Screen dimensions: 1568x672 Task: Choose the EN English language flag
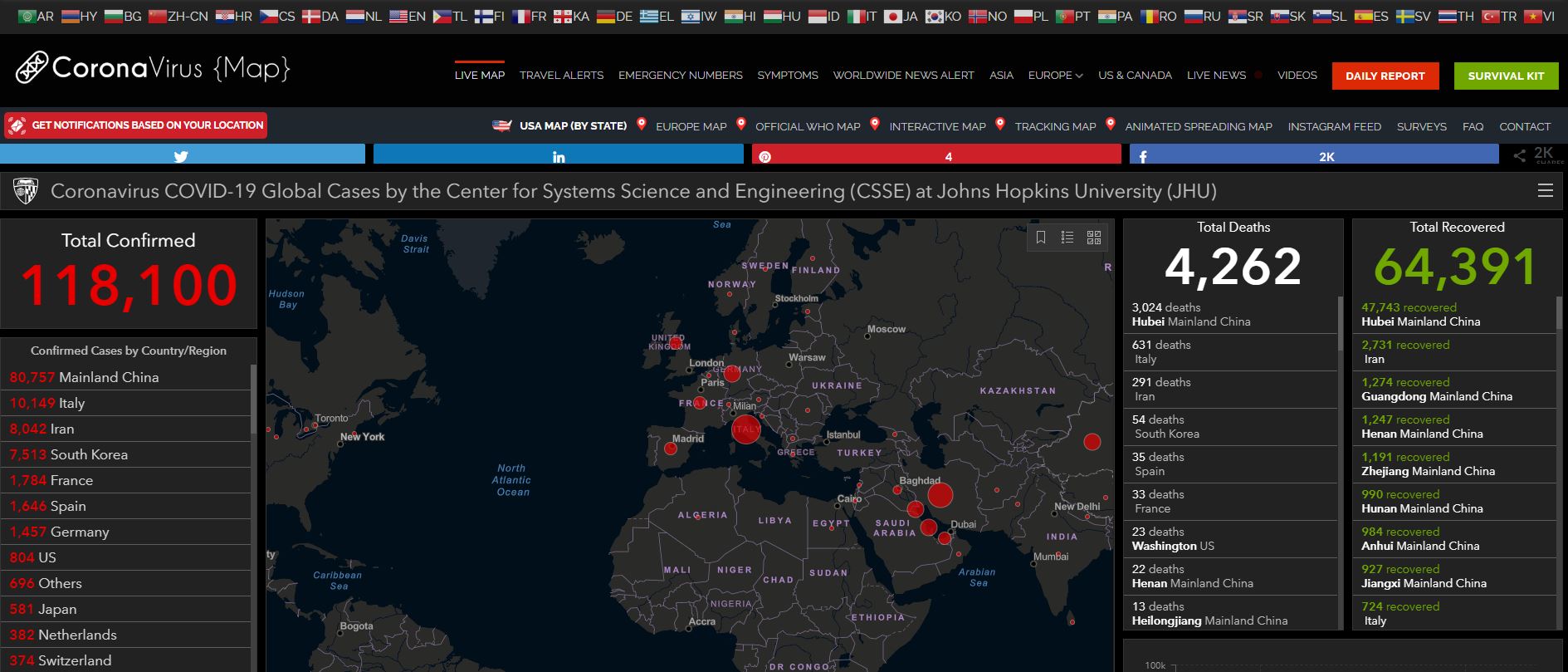pos(398,16)
